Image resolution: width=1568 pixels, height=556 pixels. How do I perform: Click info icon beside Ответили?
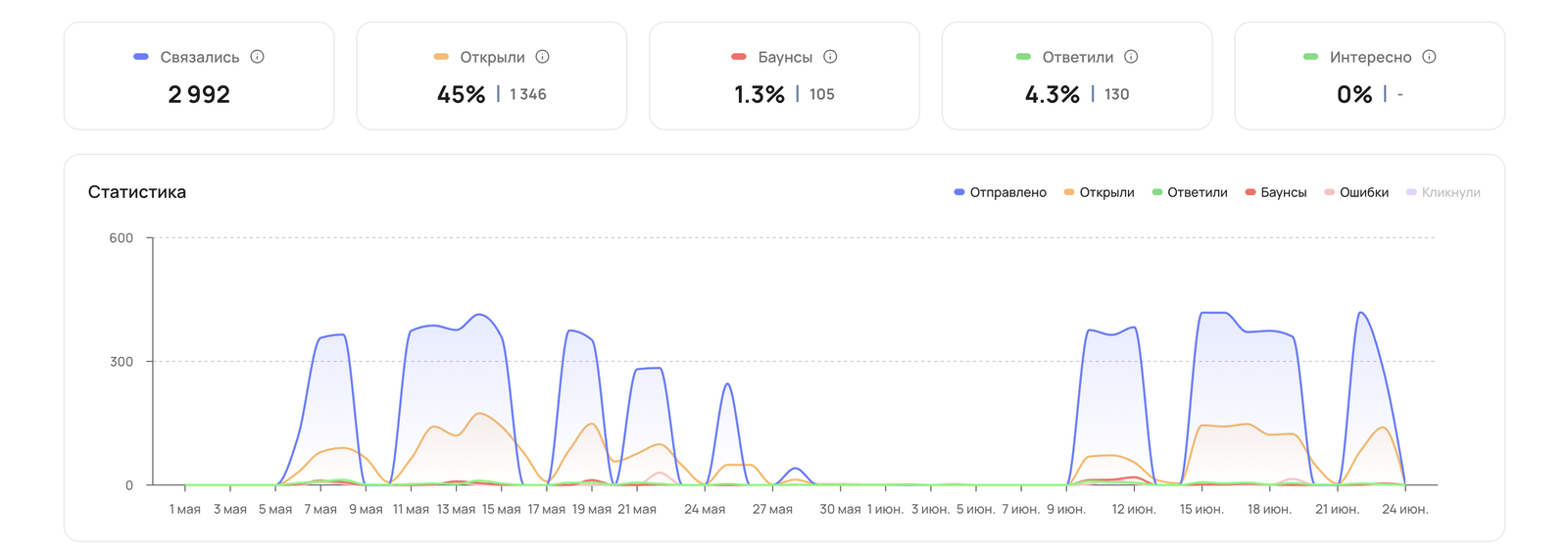[x=1131, y=57]
